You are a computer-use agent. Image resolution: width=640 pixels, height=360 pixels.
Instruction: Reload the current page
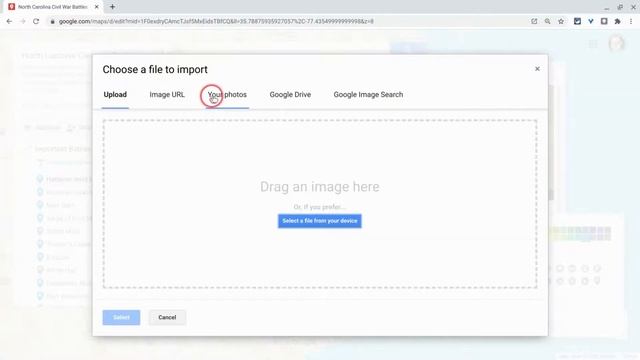point(36,21)
